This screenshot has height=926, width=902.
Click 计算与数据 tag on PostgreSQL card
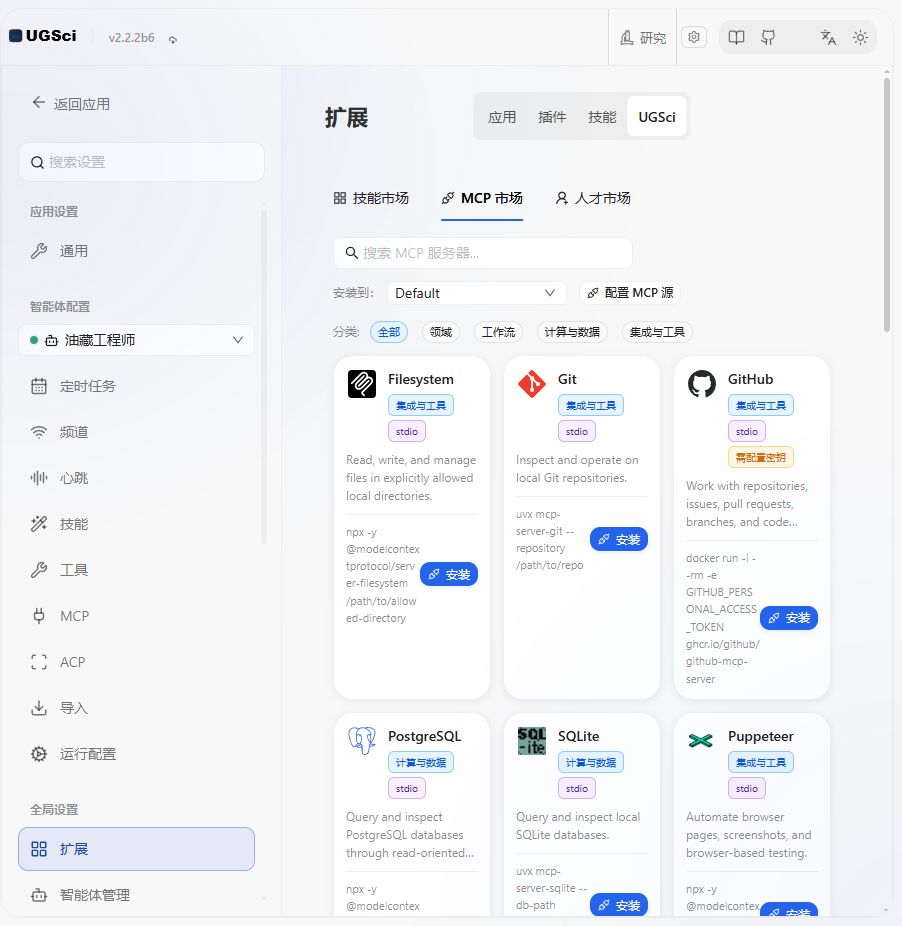[x=421, y=762]
